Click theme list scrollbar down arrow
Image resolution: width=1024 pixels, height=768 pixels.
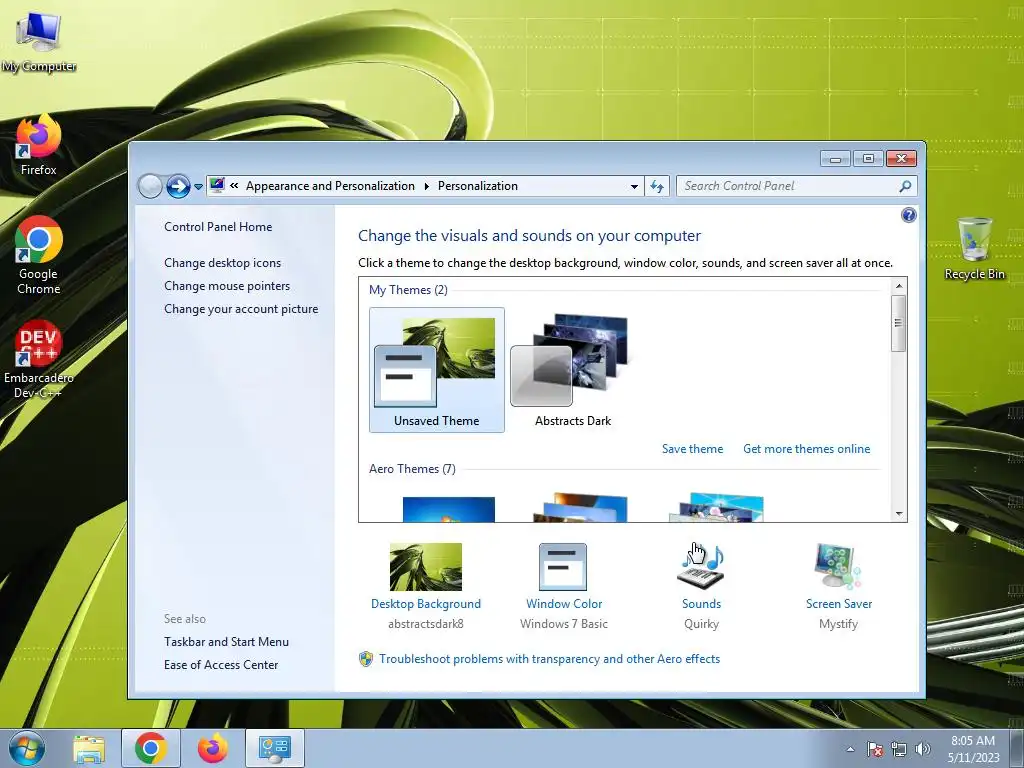pos(899,514)
